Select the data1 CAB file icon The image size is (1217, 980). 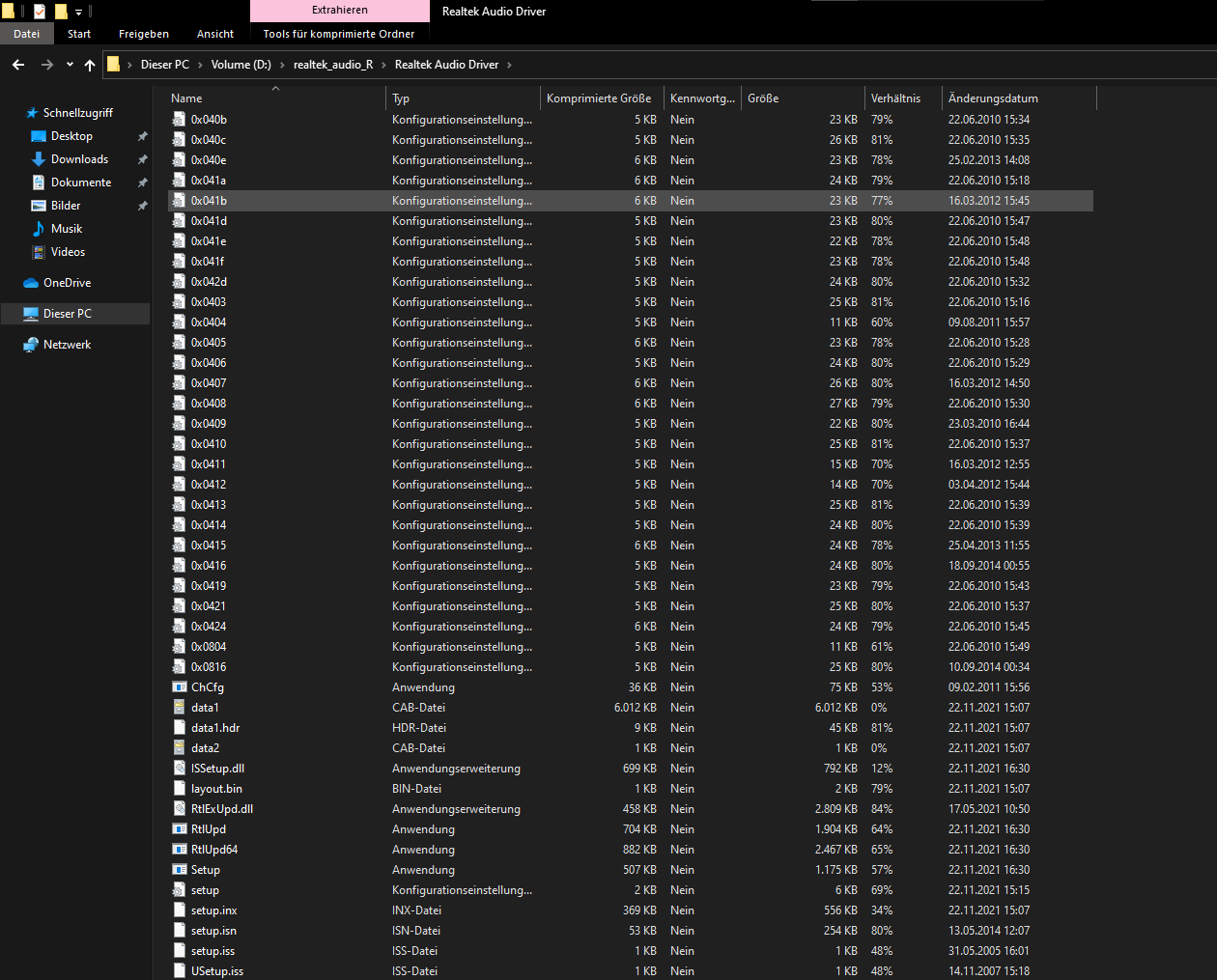pyautogui.click(x=179, y=708)
